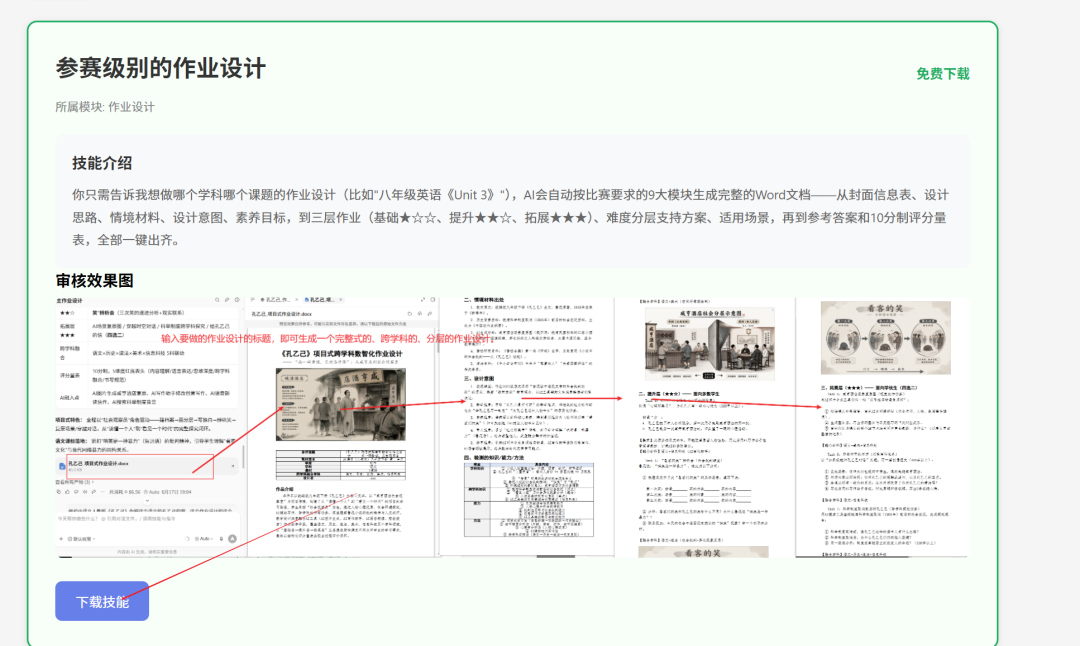
Task: Select the 参赛级别的作业设计 title
Action: pos(160,68)
